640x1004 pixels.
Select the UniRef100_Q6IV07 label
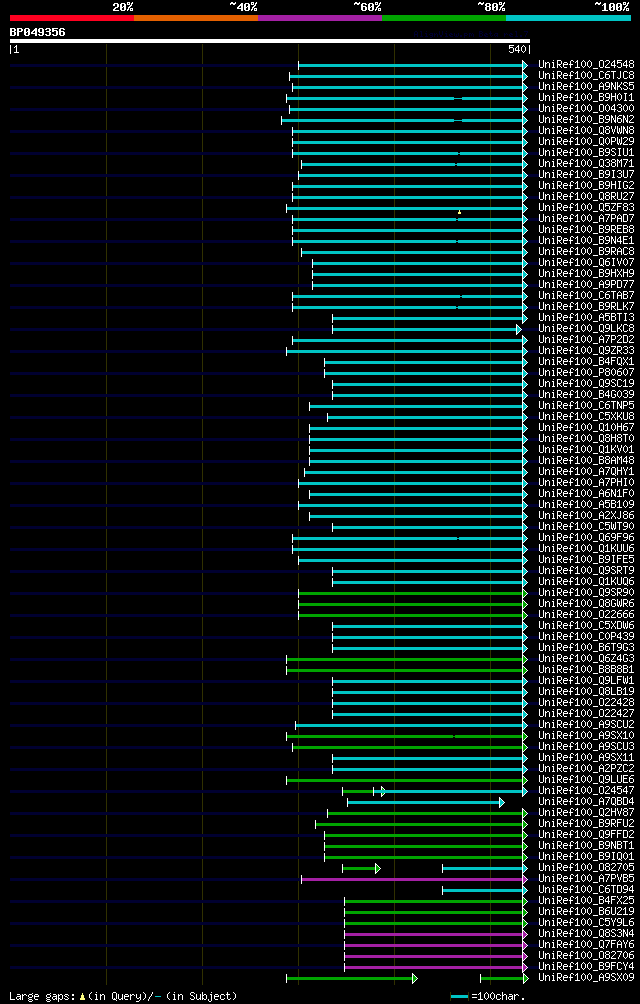[x=586, y=262]
